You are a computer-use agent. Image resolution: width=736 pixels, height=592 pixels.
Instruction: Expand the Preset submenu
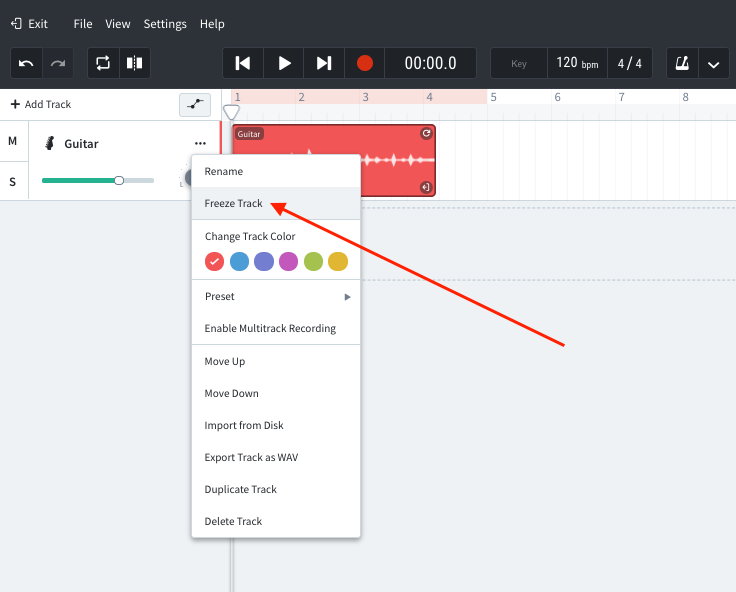coord(276,297)
